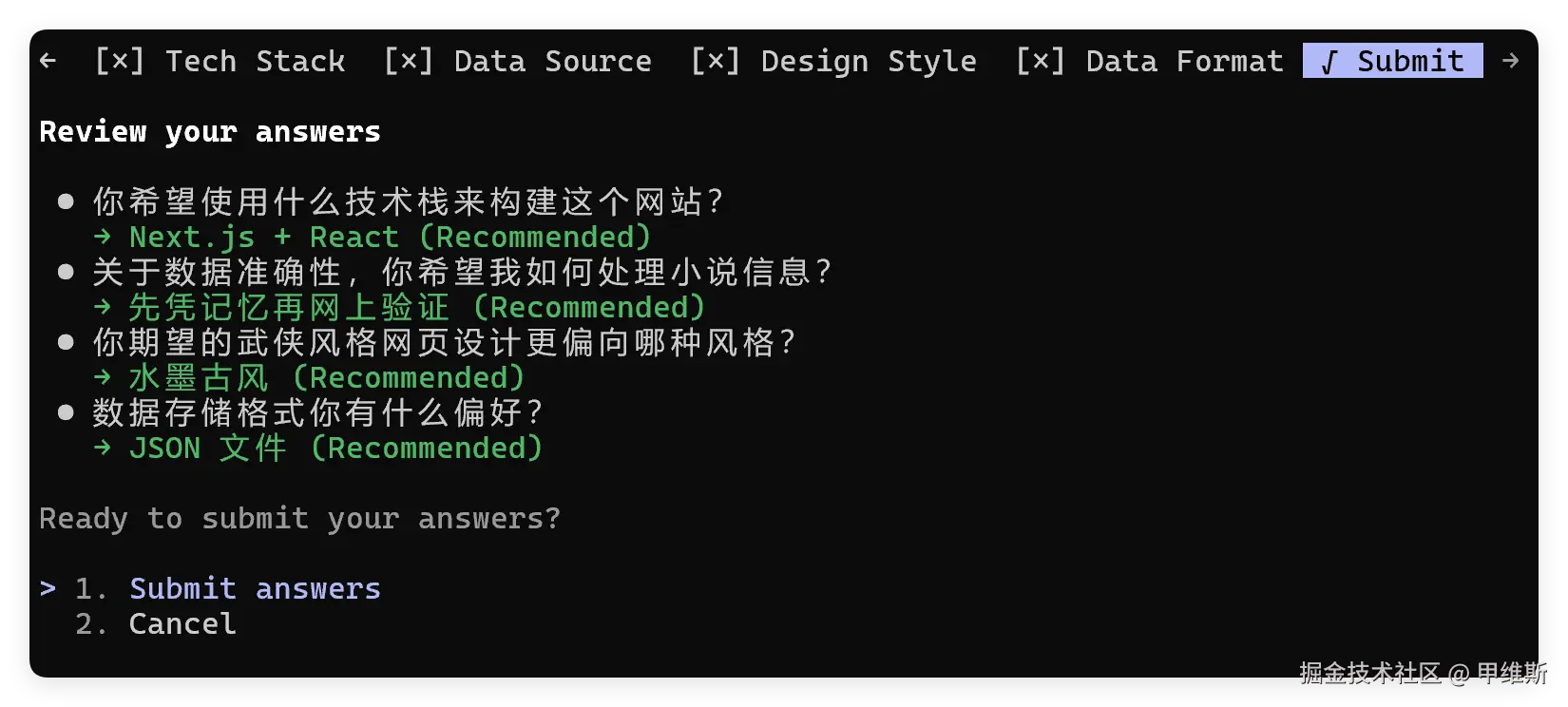Click the > cursor beside Submit answers
This screenshot has width=1568, height=707.
(48, 589)
